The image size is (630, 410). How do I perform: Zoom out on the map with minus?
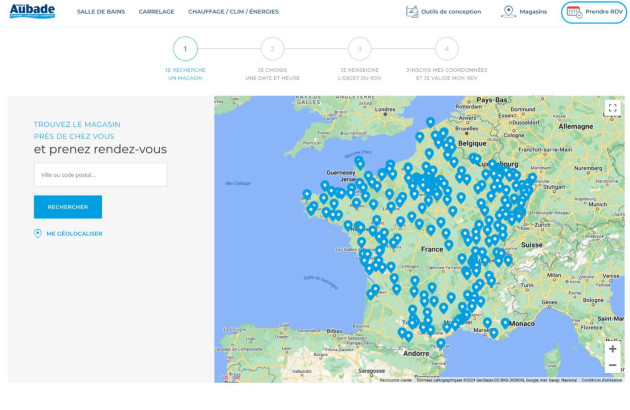tap(612, 365)
